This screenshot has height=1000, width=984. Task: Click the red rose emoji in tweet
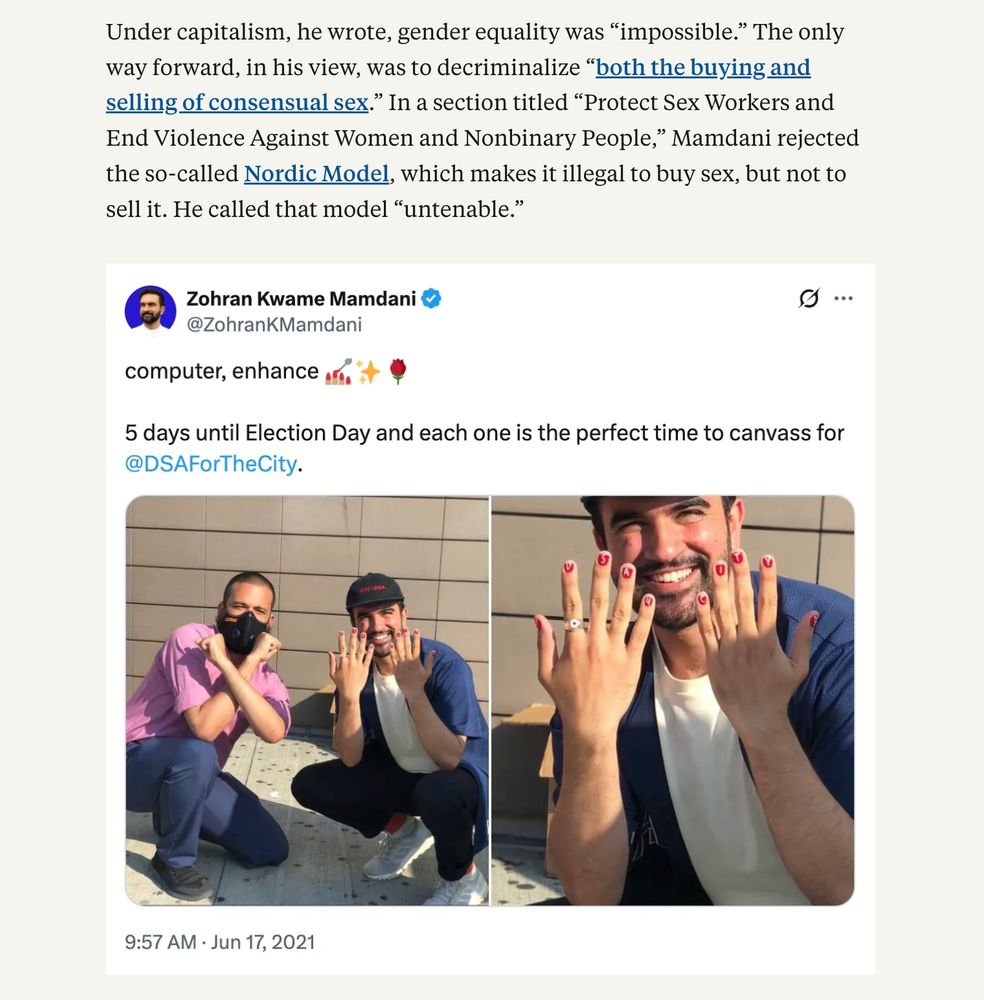[x=398, y=371]
